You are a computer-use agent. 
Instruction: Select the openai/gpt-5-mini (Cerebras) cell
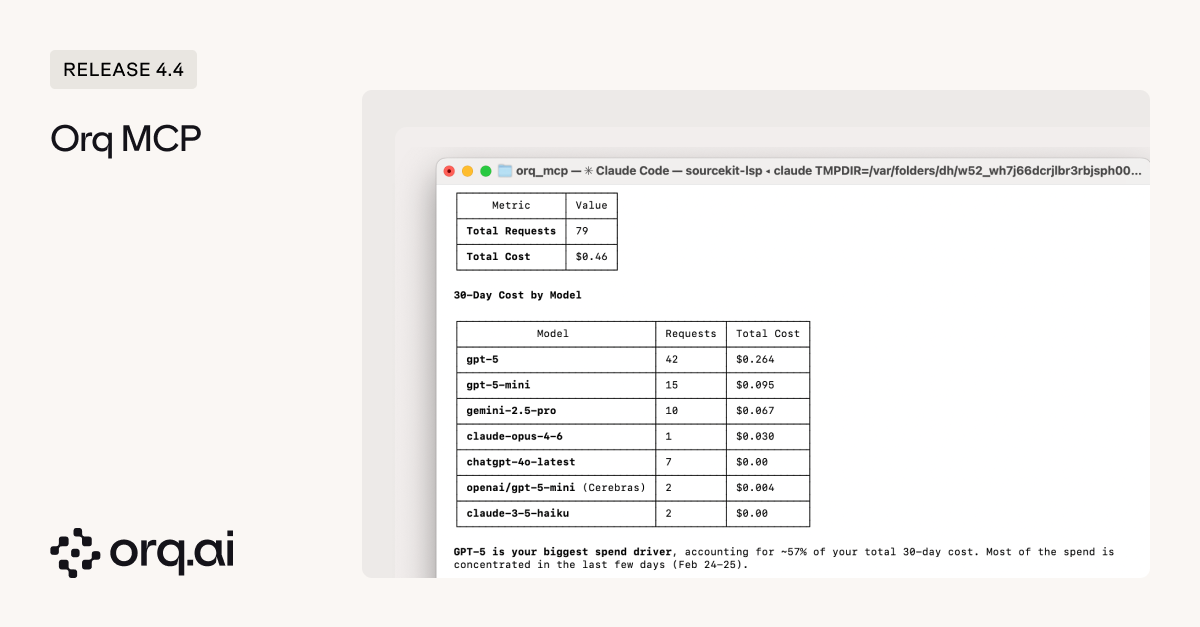pos(556,488)
